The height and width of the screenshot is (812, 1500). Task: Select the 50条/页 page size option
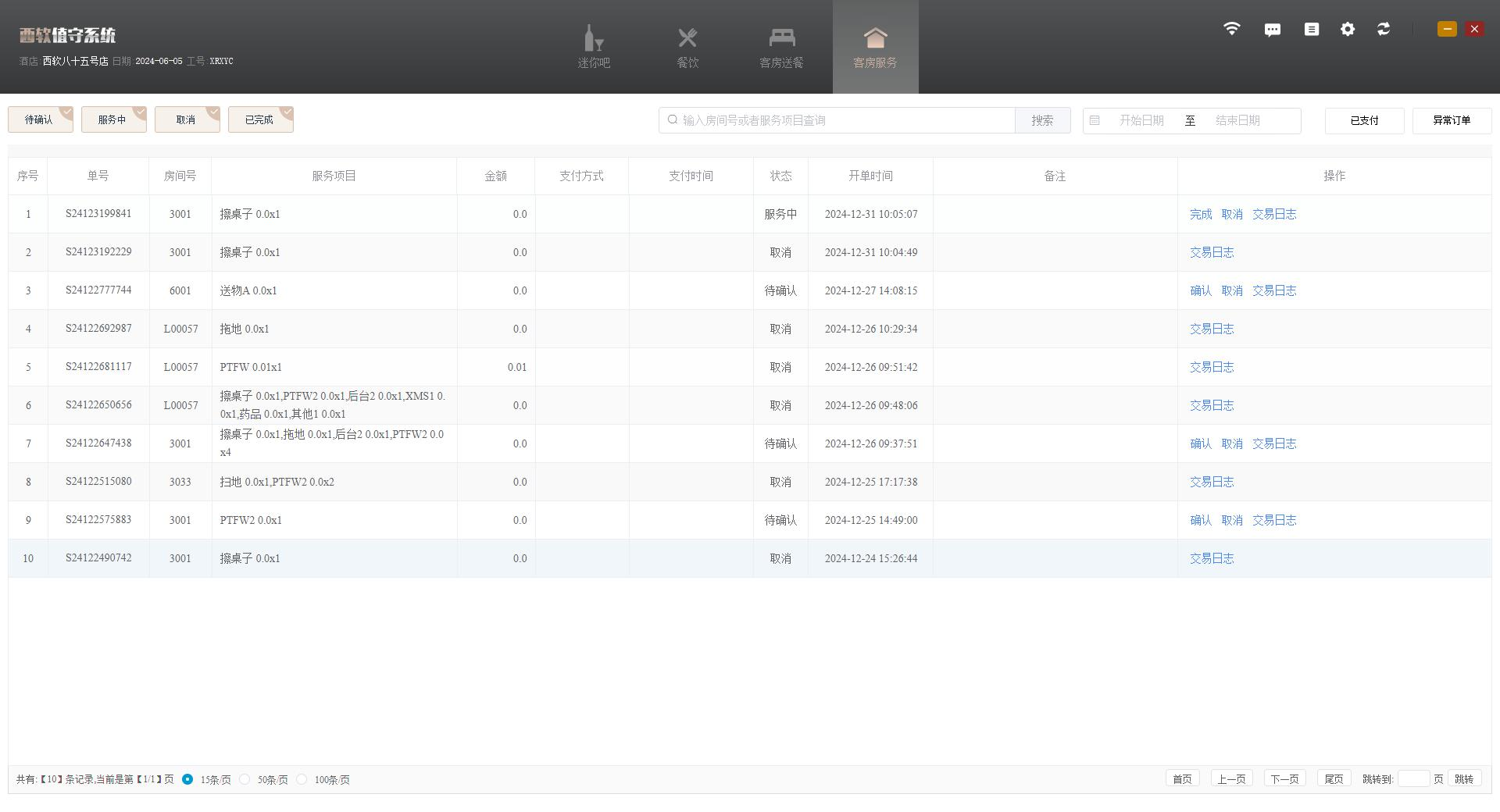(x=245, y=779)
